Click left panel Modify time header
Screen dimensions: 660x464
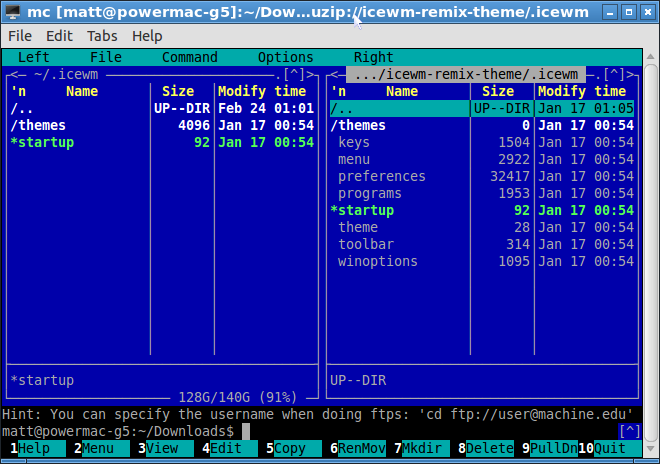coord(262,91)
